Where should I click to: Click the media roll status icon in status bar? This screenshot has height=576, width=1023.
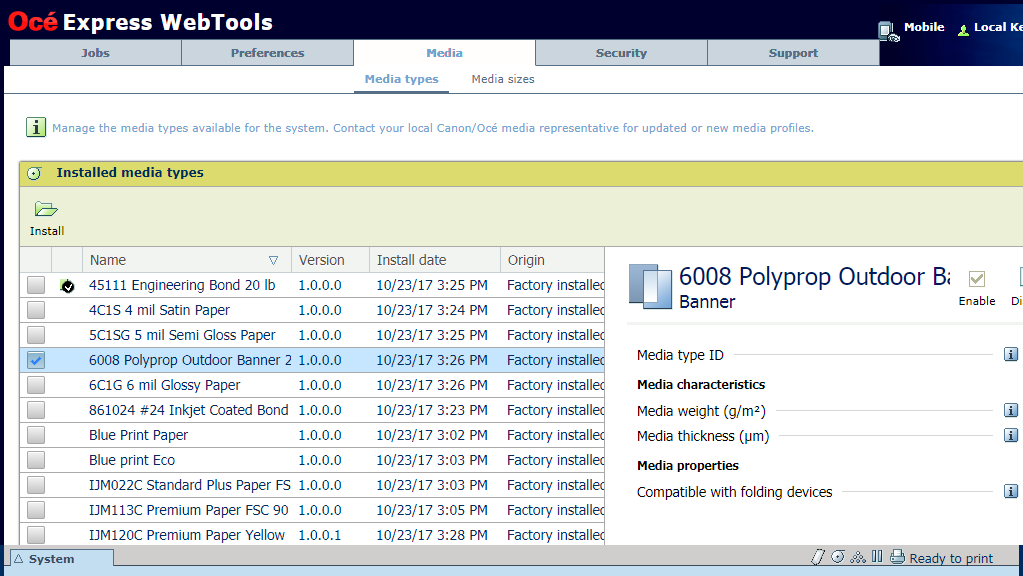click(838, 556)
